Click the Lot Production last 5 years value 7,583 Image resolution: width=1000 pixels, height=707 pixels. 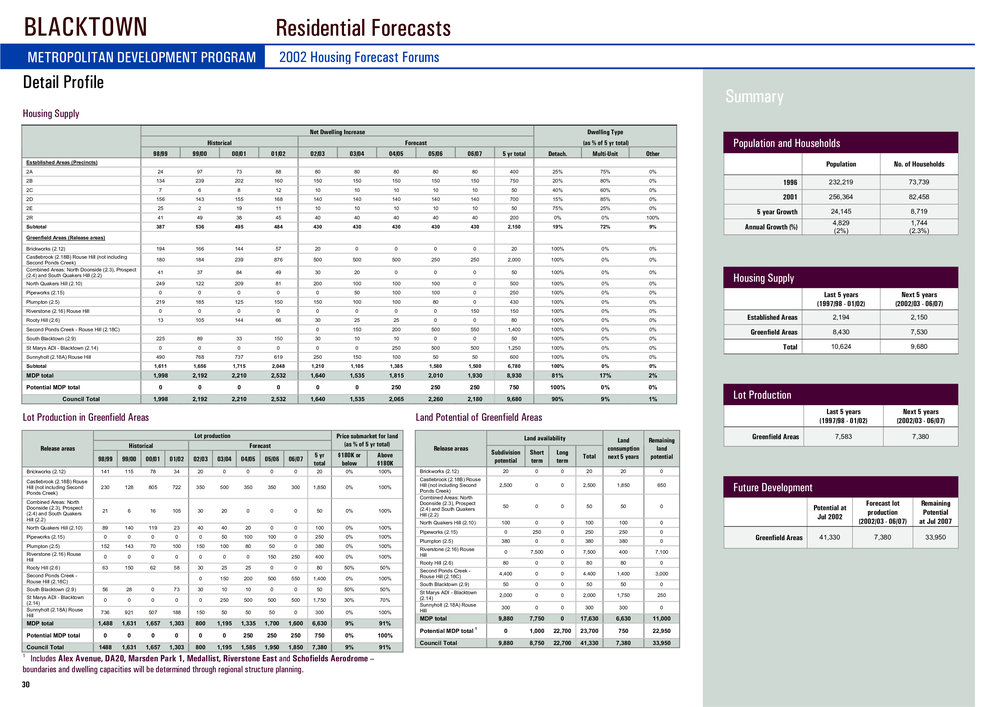pyautogui.click(x=843, y=437)
